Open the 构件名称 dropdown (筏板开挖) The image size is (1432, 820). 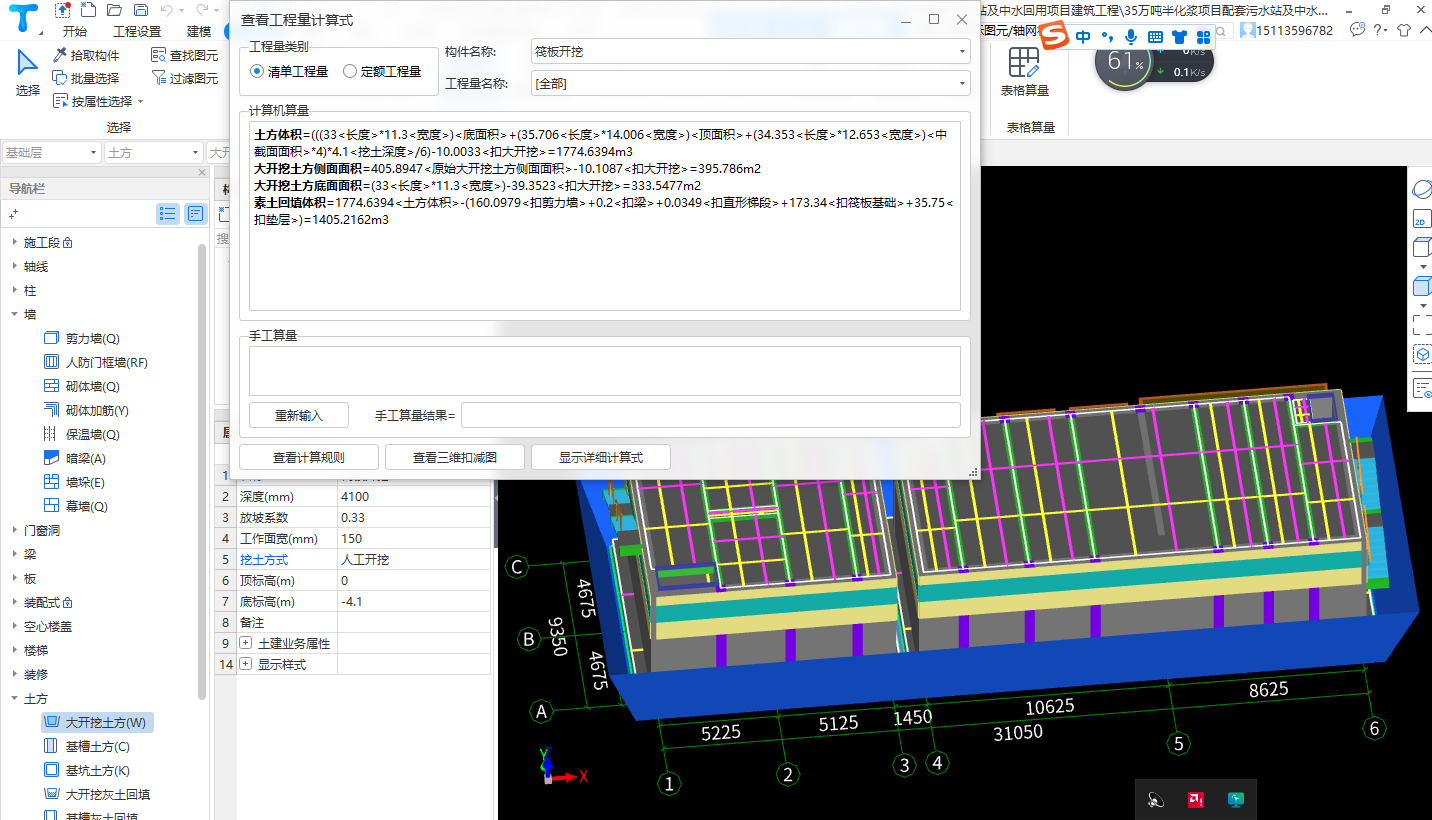(751, 51)
